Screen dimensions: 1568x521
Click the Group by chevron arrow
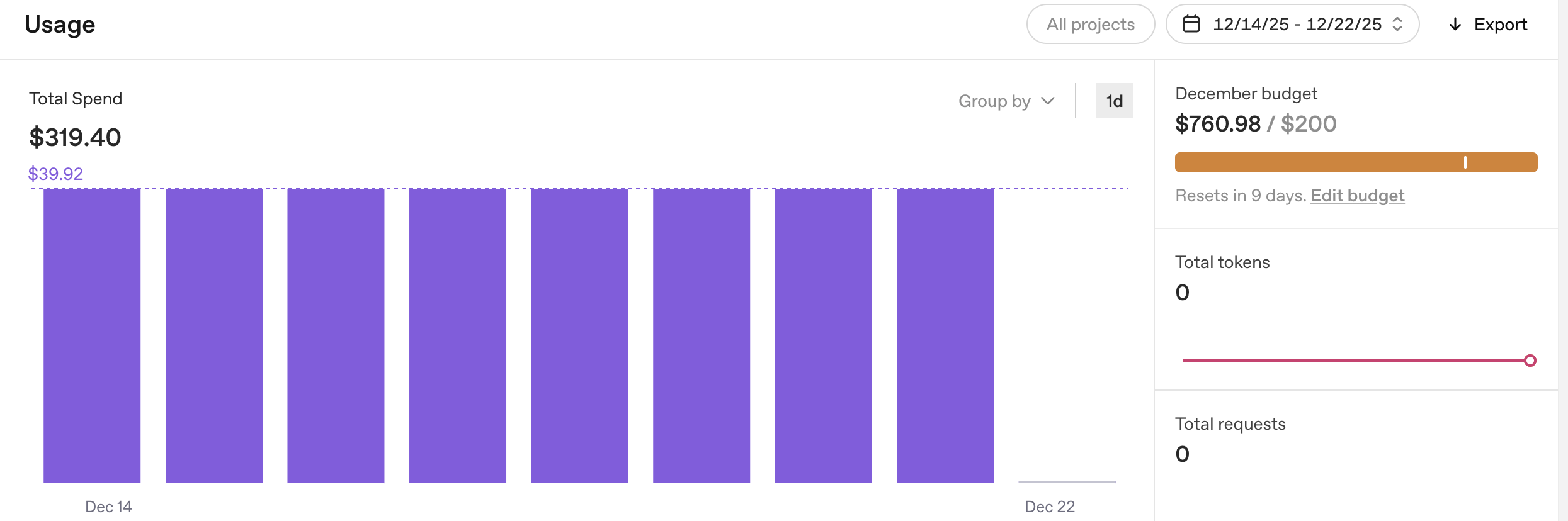1048,101
